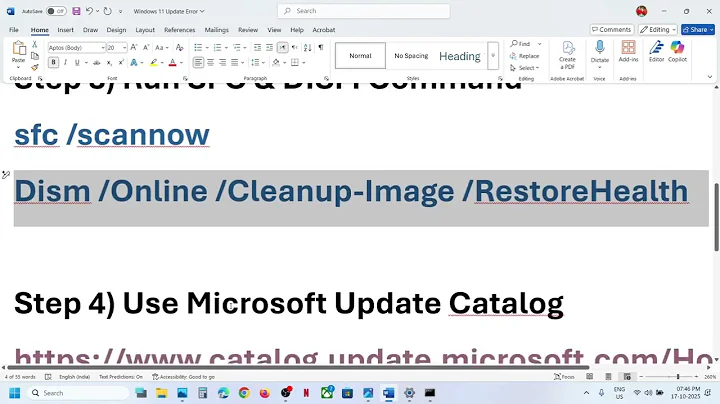Click the vertical scrollbar thumb
This screenshot has height=404, width=720.
click(x=716, y=217)
